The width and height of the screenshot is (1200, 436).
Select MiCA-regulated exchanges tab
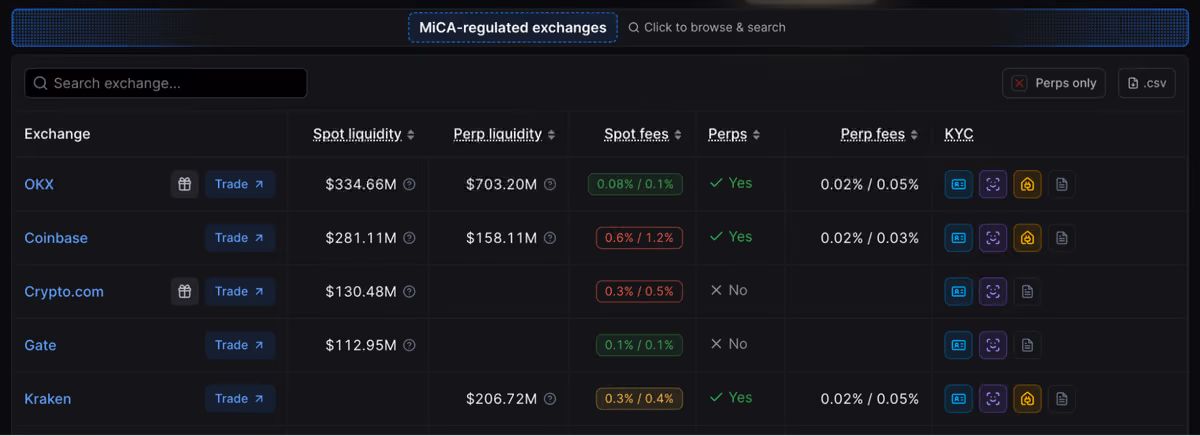tap(513, 28)
